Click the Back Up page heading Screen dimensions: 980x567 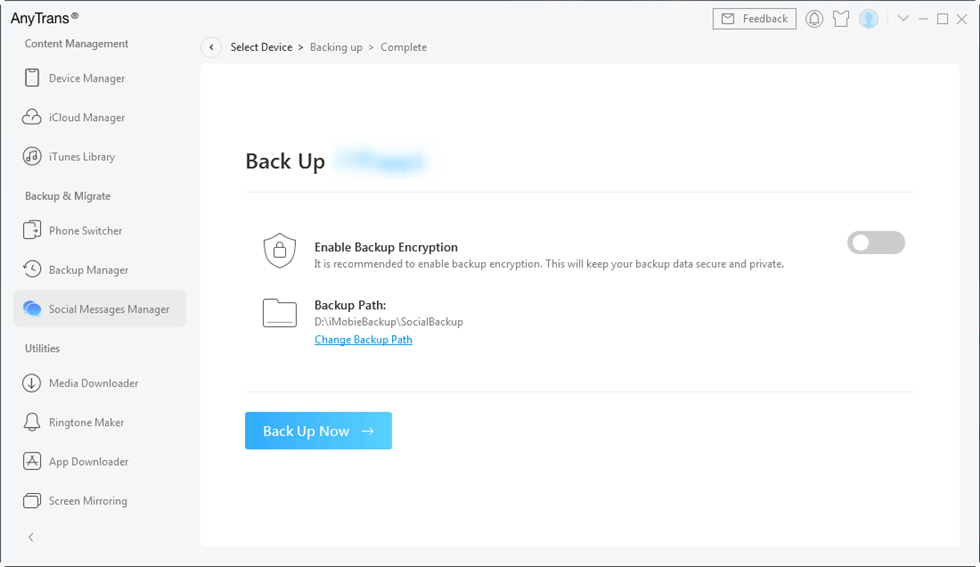click(x=285, y=161)
